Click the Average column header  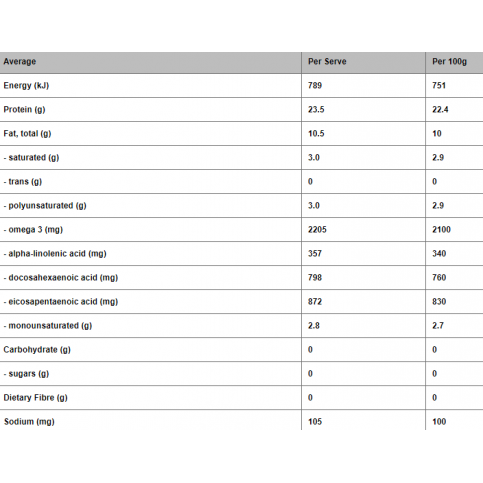coord(20,62)
